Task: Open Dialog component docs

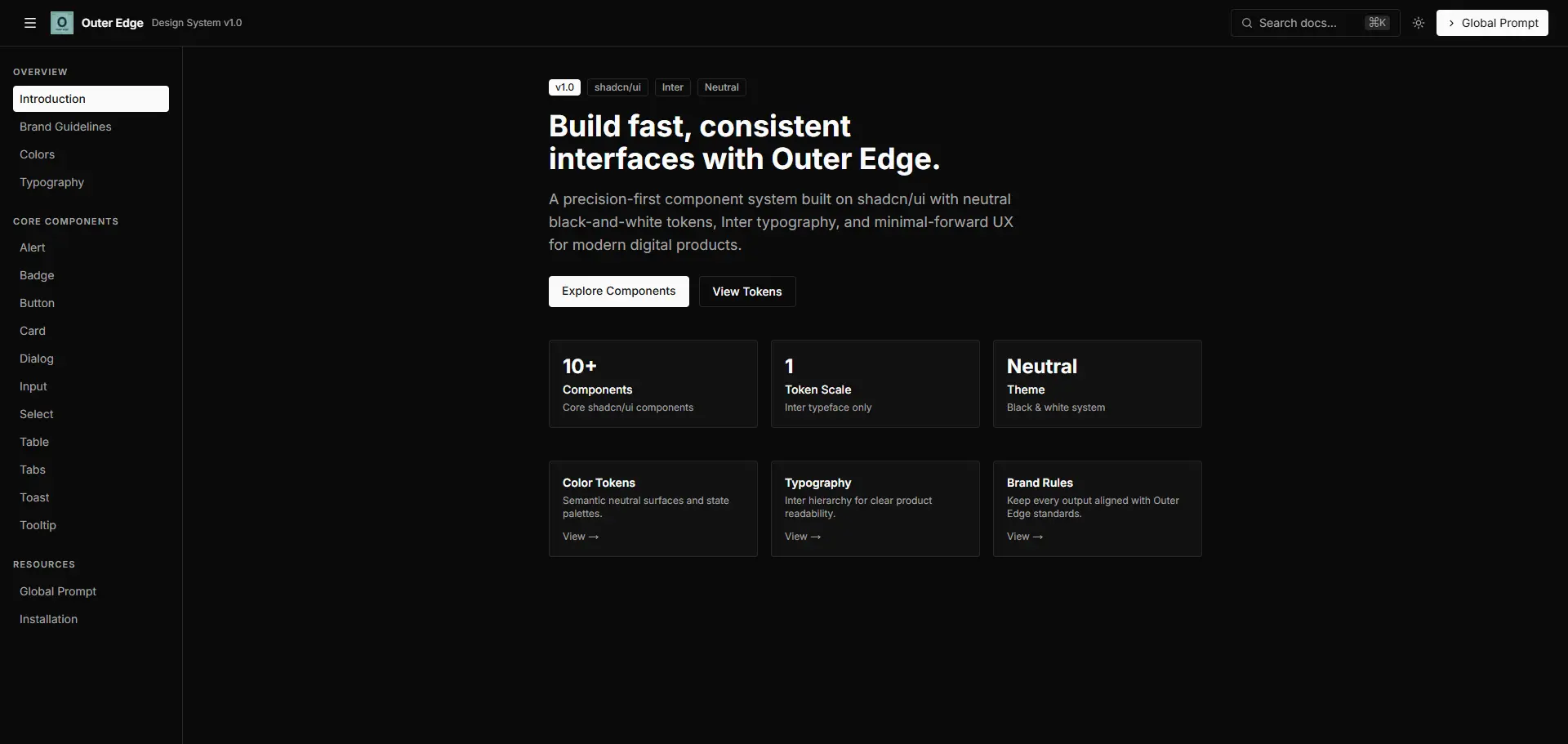Action: [x=91, y=359]
